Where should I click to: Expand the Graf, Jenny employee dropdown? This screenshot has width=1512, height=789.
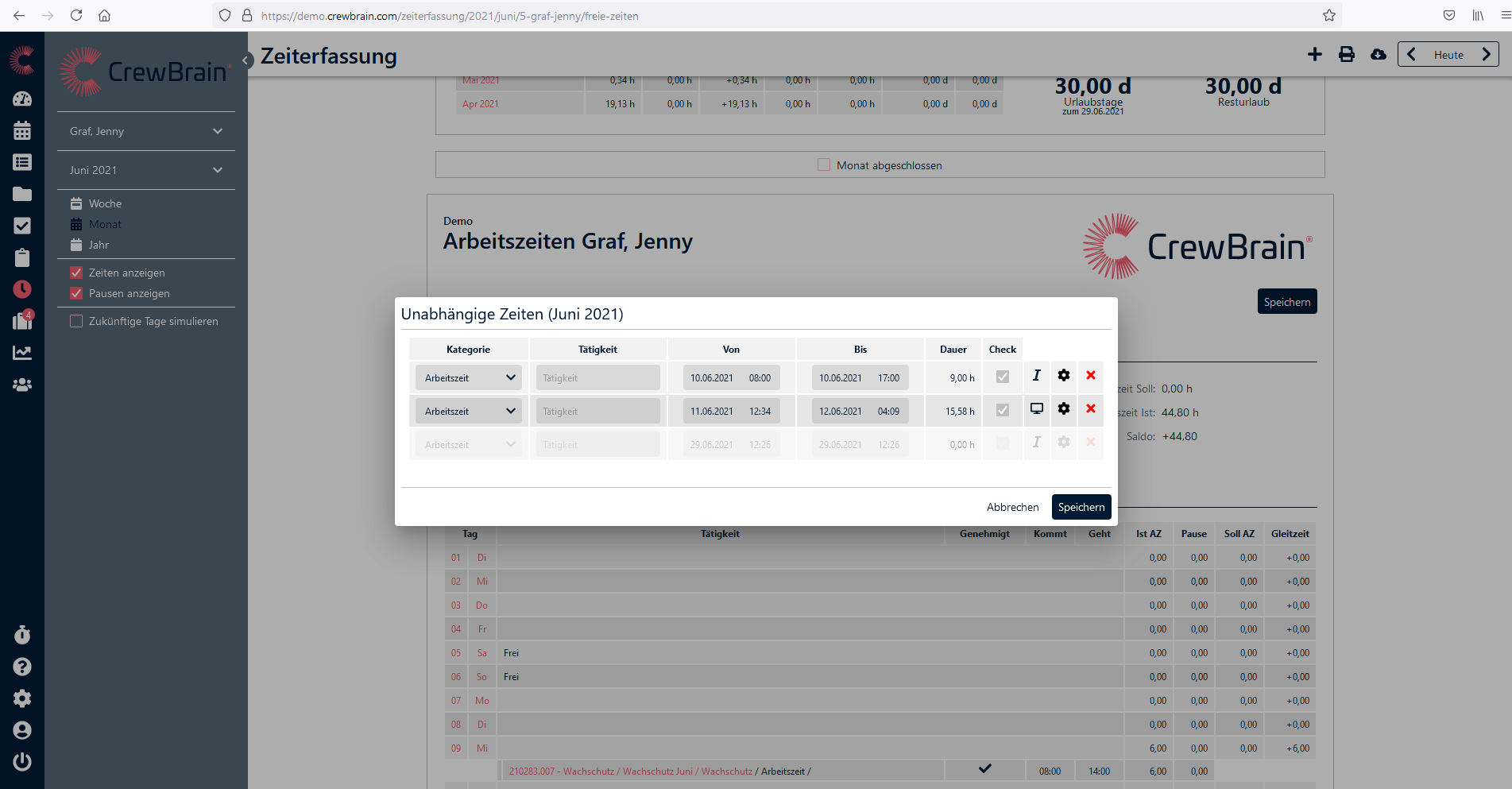pos(146,131)
